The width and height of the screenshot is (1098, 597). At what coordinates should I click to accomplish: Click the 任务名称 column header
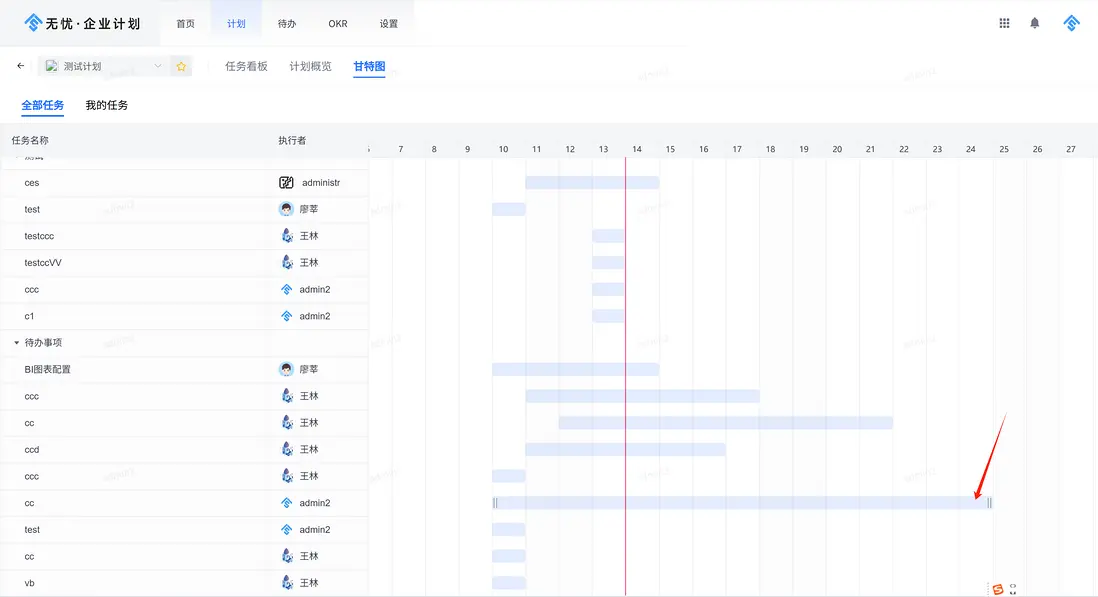click(x=30, y=140)
